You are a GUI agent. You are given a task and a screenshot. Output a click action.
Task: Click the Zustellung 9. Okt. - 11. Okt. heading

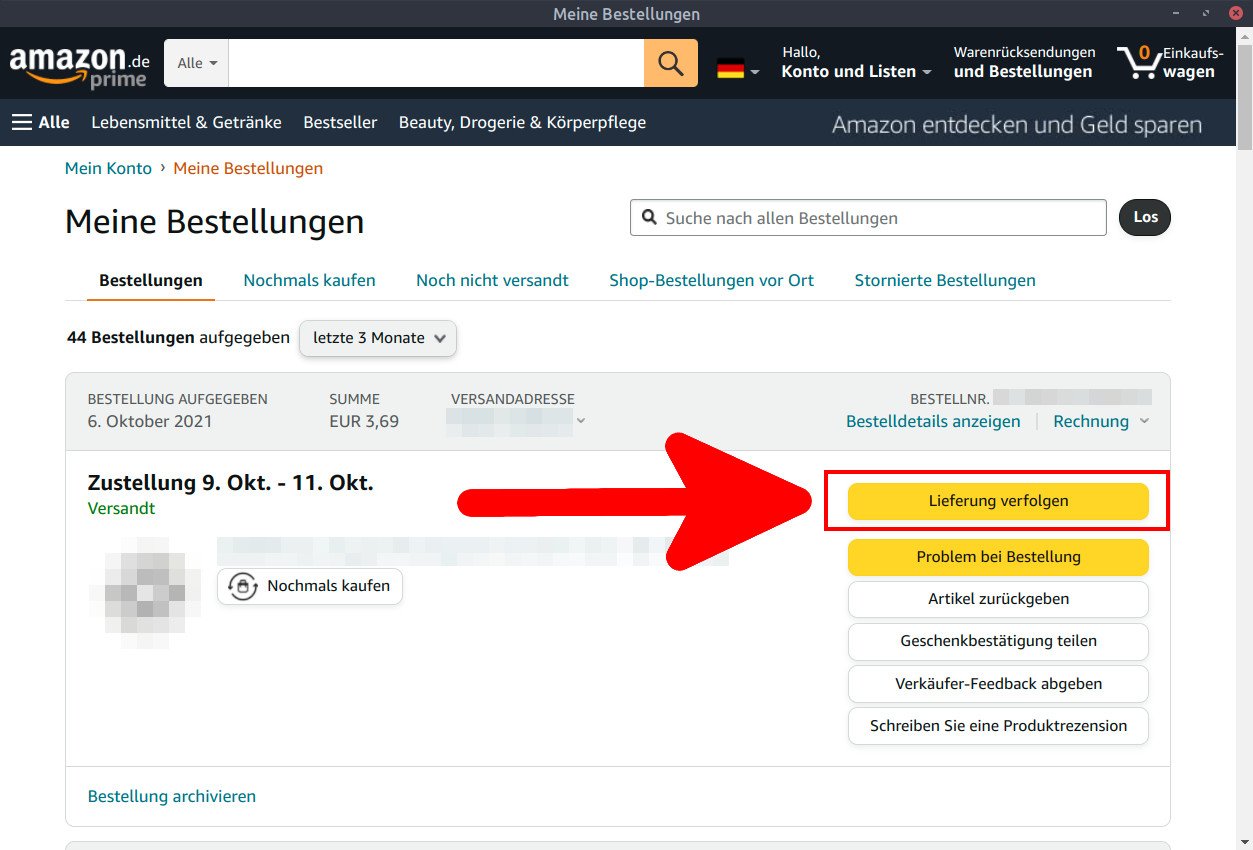point(231,483)
